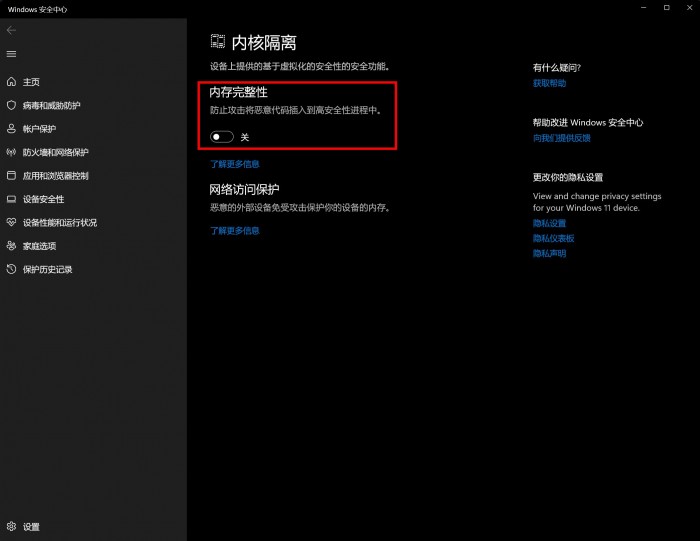Click the history clock icon for 保护历史记录
700x541 pixels.
pyautogui.click(x=12, y=269)
